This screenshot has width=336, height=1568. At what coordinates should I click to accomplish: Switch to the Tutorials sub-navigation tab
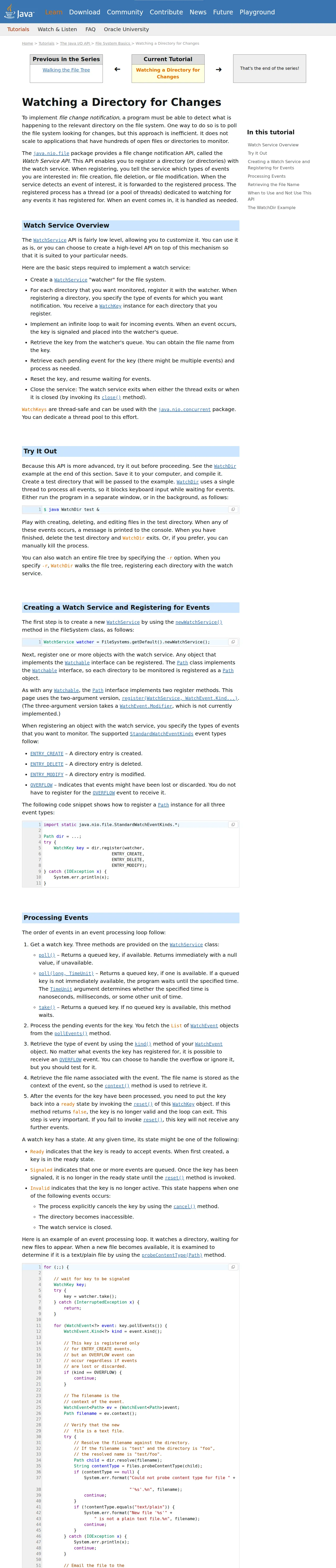18,29
